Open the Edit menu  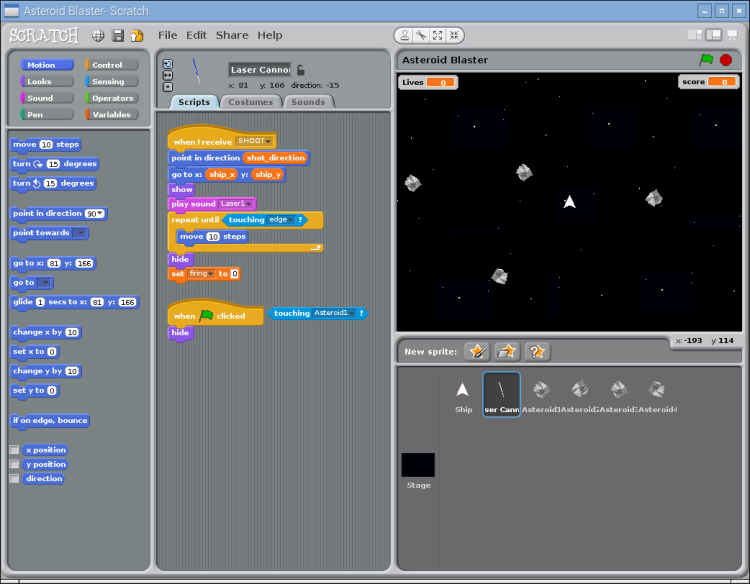point(196,35)
